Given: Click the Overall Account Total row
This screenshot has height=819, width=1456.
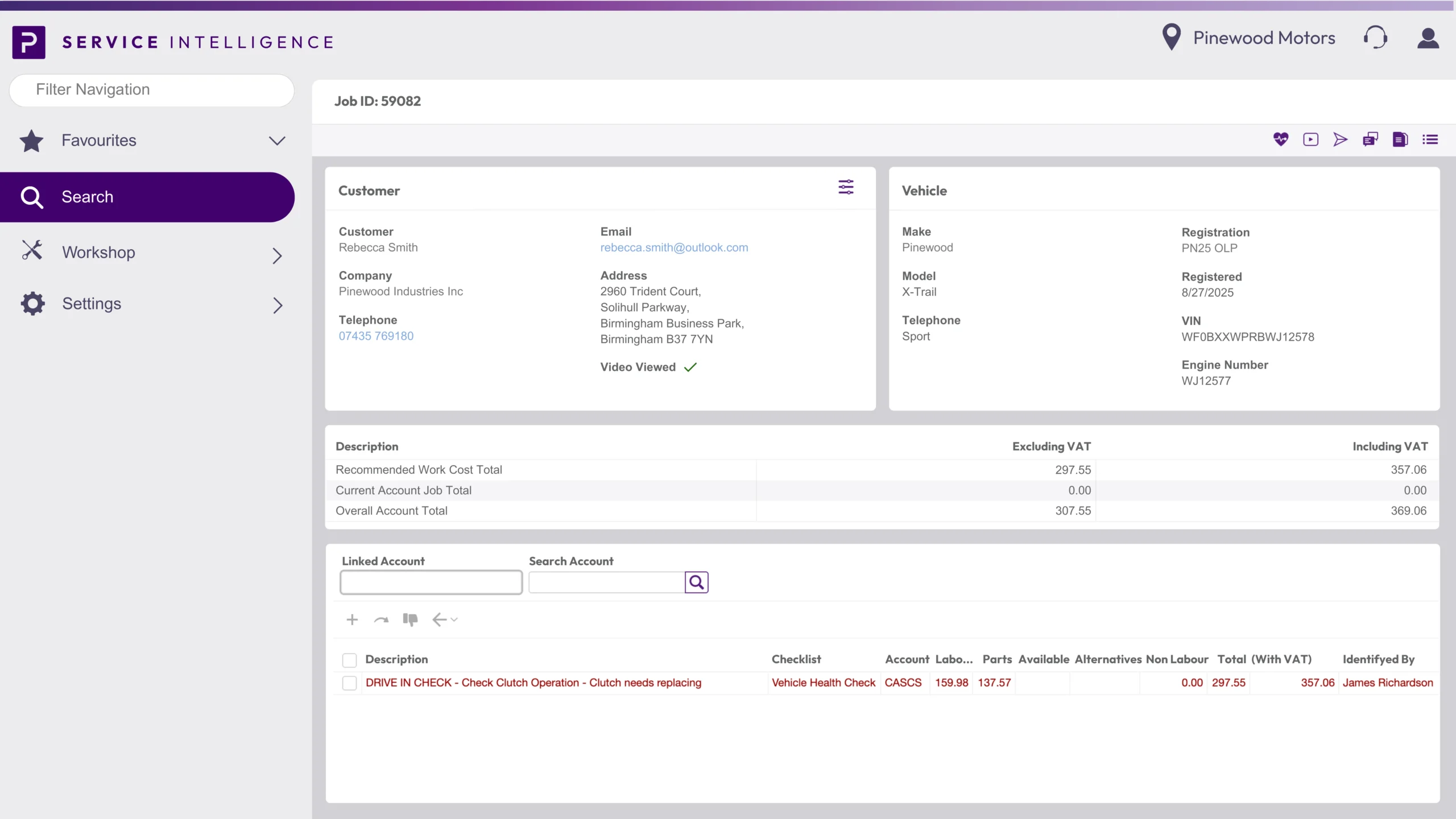Looking at the screenshot, I should 882,511.
